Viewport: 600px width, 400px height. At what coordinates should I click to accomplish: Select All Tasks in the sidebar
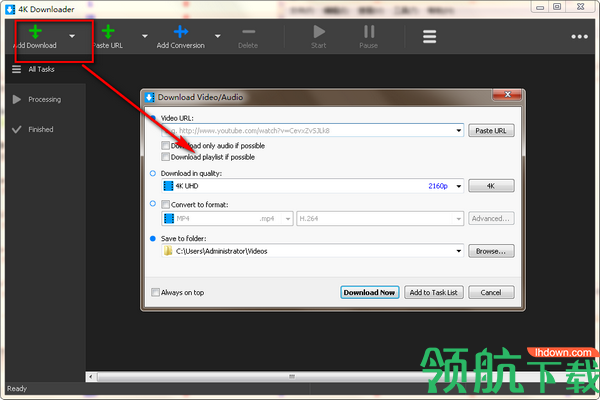coord(45,69)
